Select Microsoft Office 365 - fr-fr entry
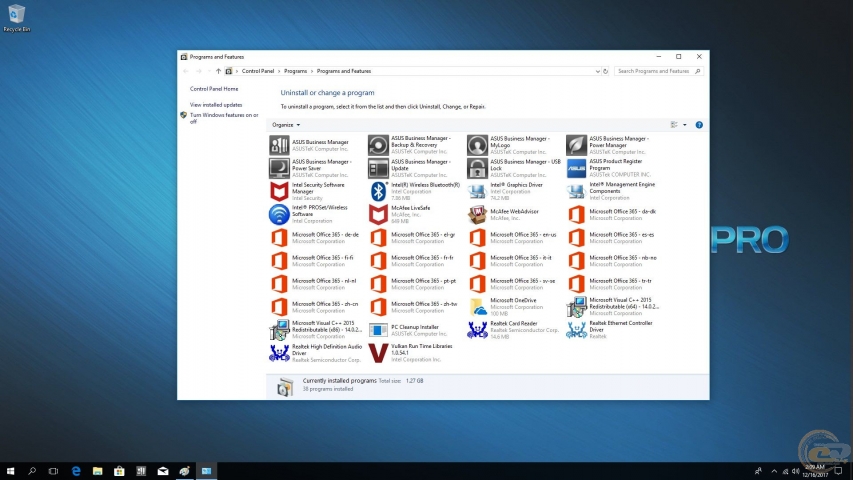 (413, 261)
